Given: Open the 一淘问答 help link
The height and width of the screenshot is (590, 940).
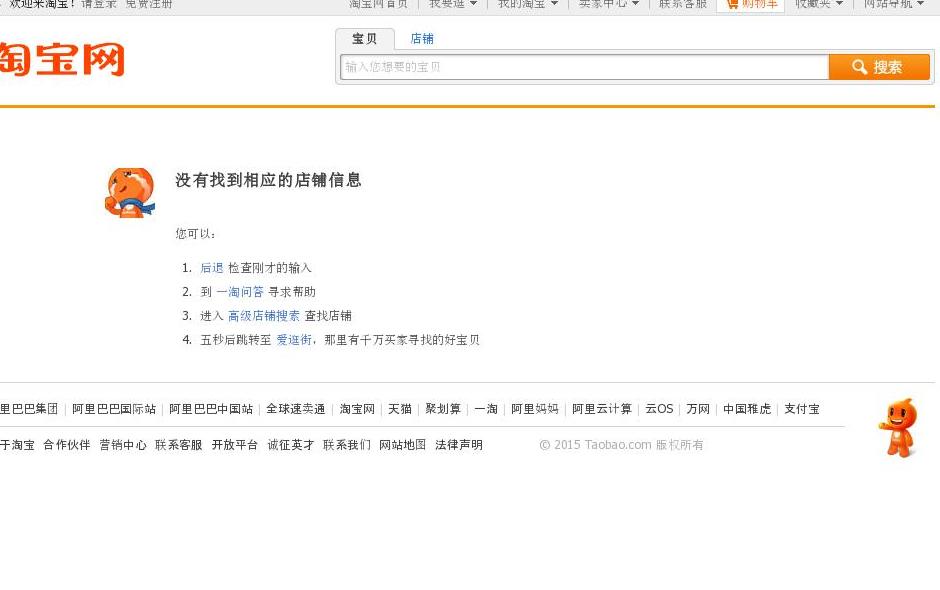Looking at the screenshot, I should point(240,292).
